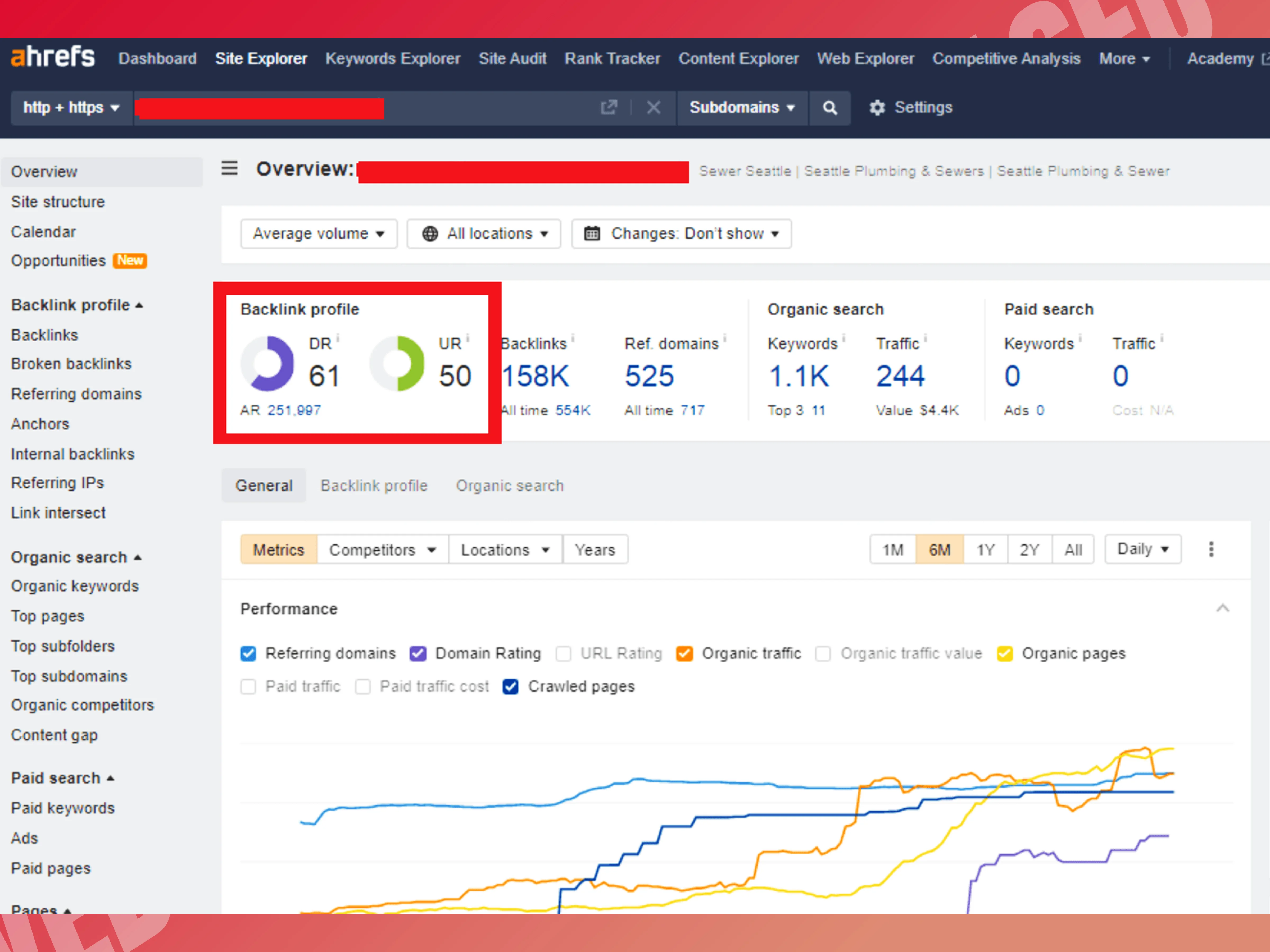Open URL in new tab icon

(x=609, y=107)
